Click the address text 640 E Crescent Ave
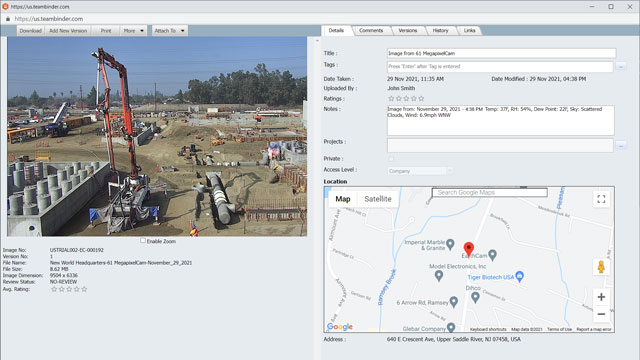Viewport: 640px width, 360px height. click(411, 339)
